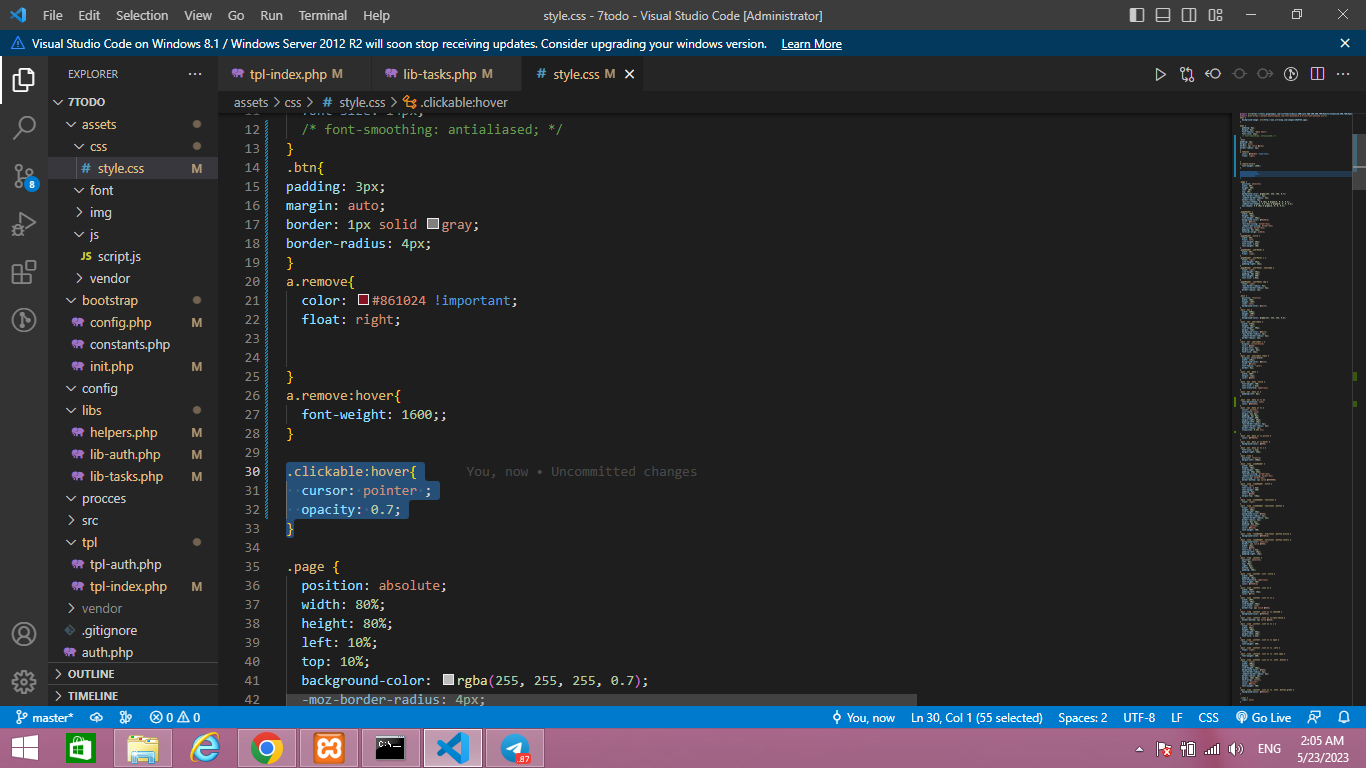Viewport: 1366px width, 768px height.
Task: Dismiss the Windows update notification bar
Action: [1345, 44]
